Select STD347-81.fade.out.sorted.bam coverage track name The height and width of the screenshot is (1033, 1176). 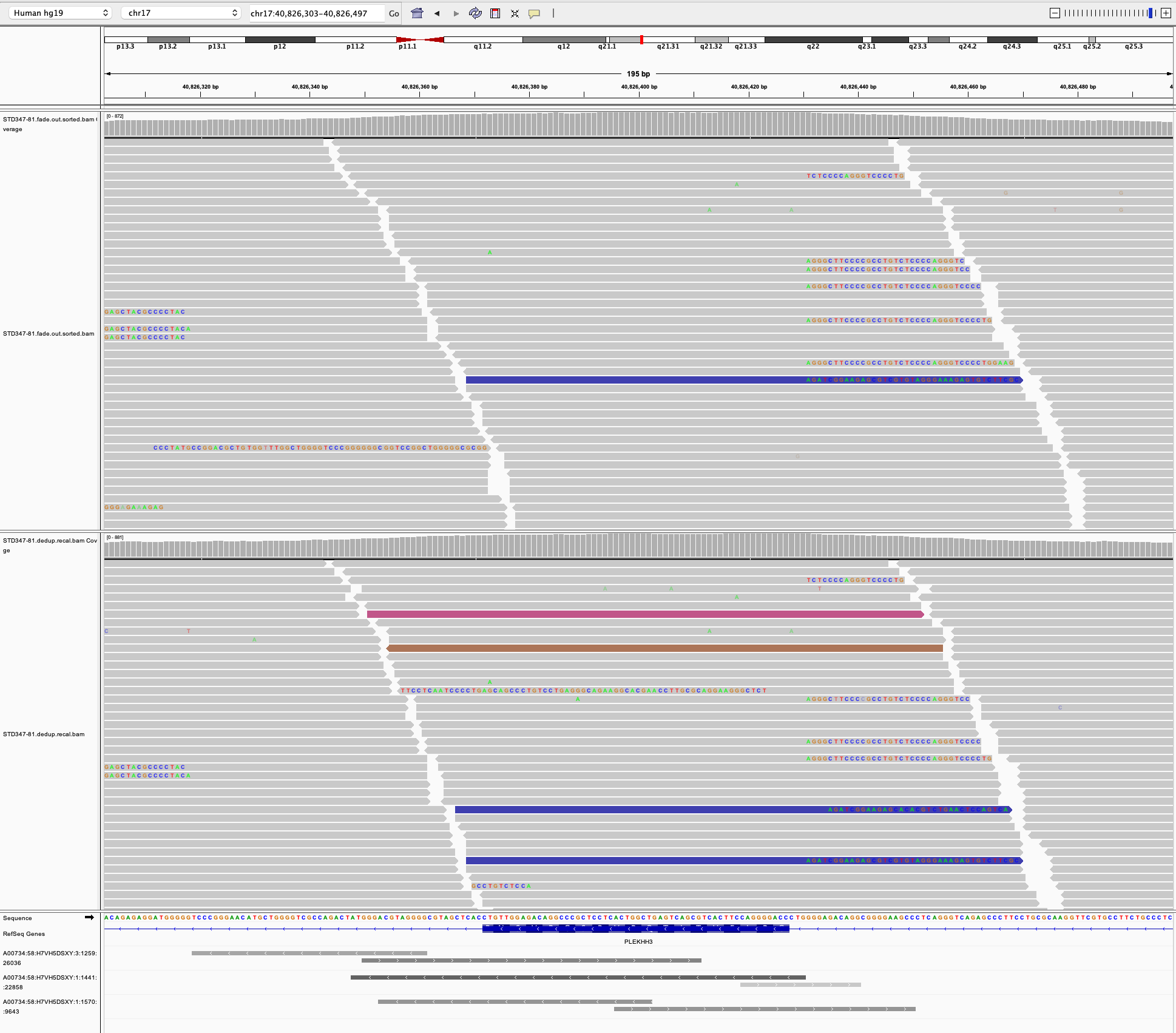coord(50,124)
